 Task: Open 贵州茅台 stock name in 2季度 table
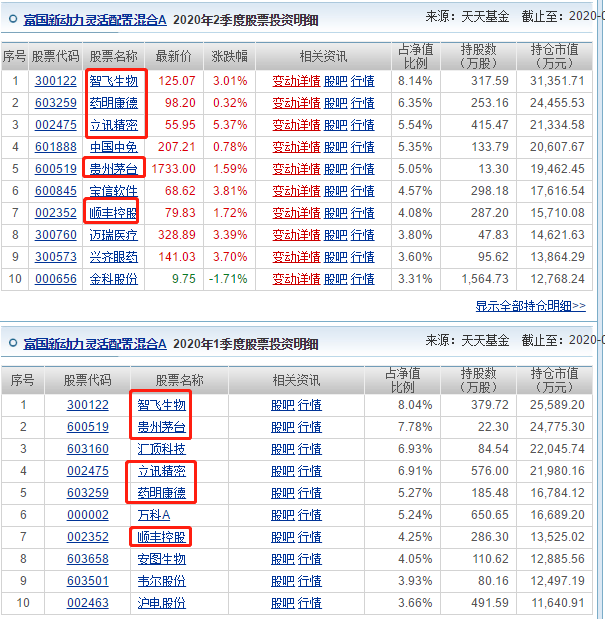[114, 169]
